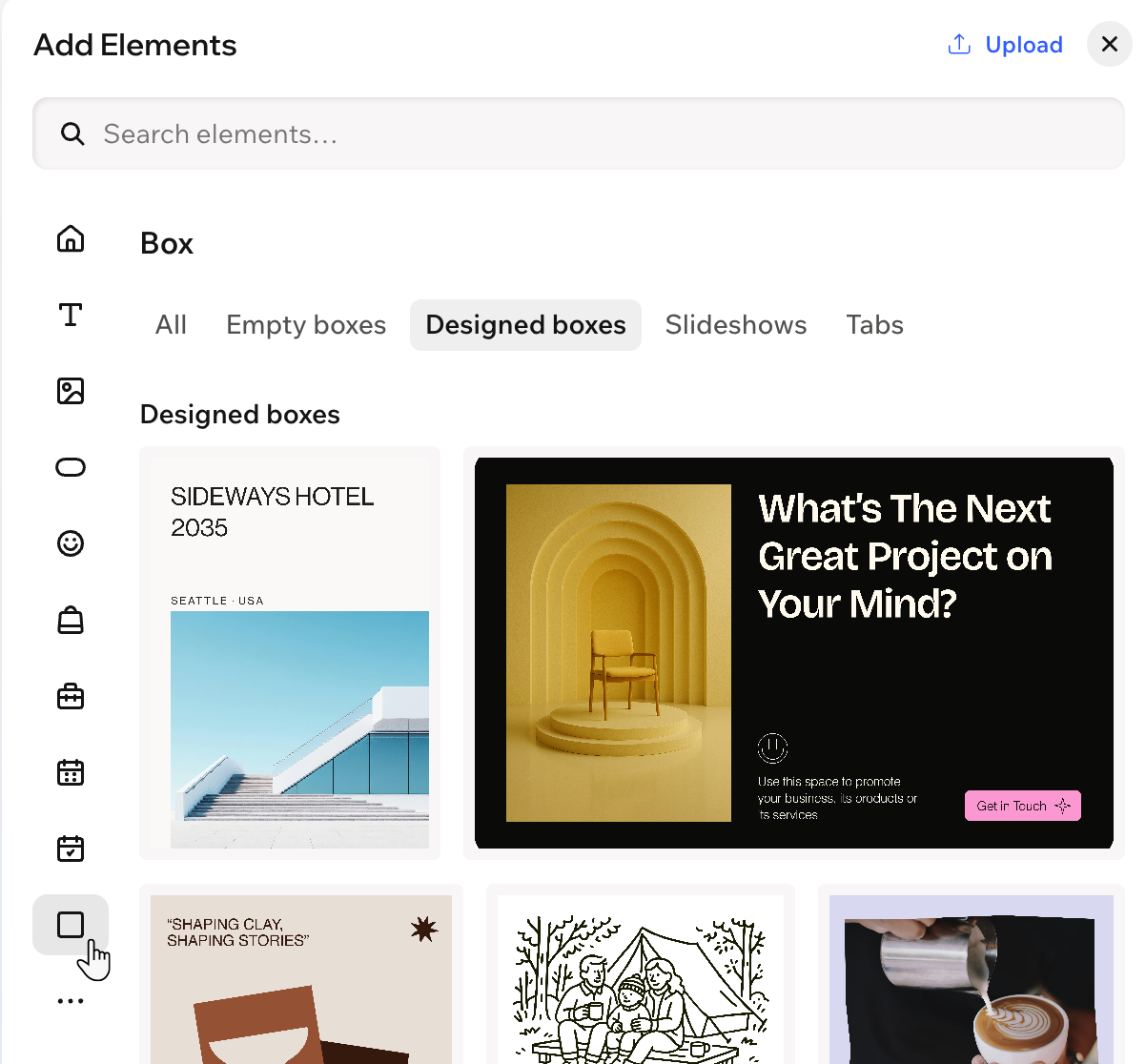Open the Text elements category
This screenshot has height=1064, width=1146.
click(71, 315)
